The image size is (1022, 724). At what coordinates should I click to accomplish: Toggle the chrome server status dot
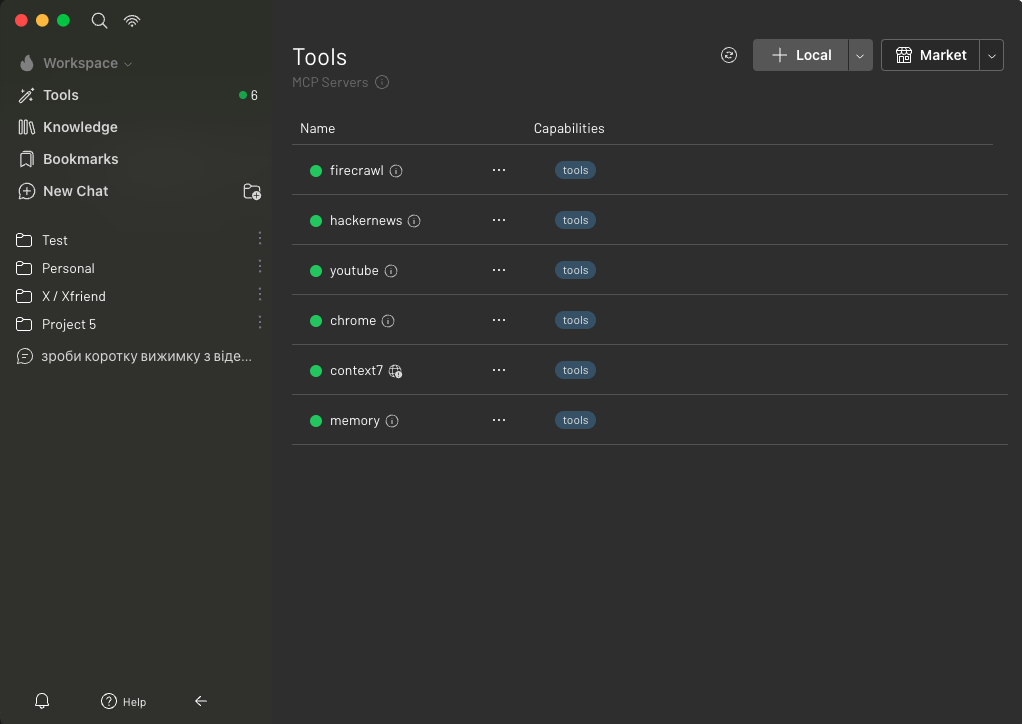click(316, 321)
